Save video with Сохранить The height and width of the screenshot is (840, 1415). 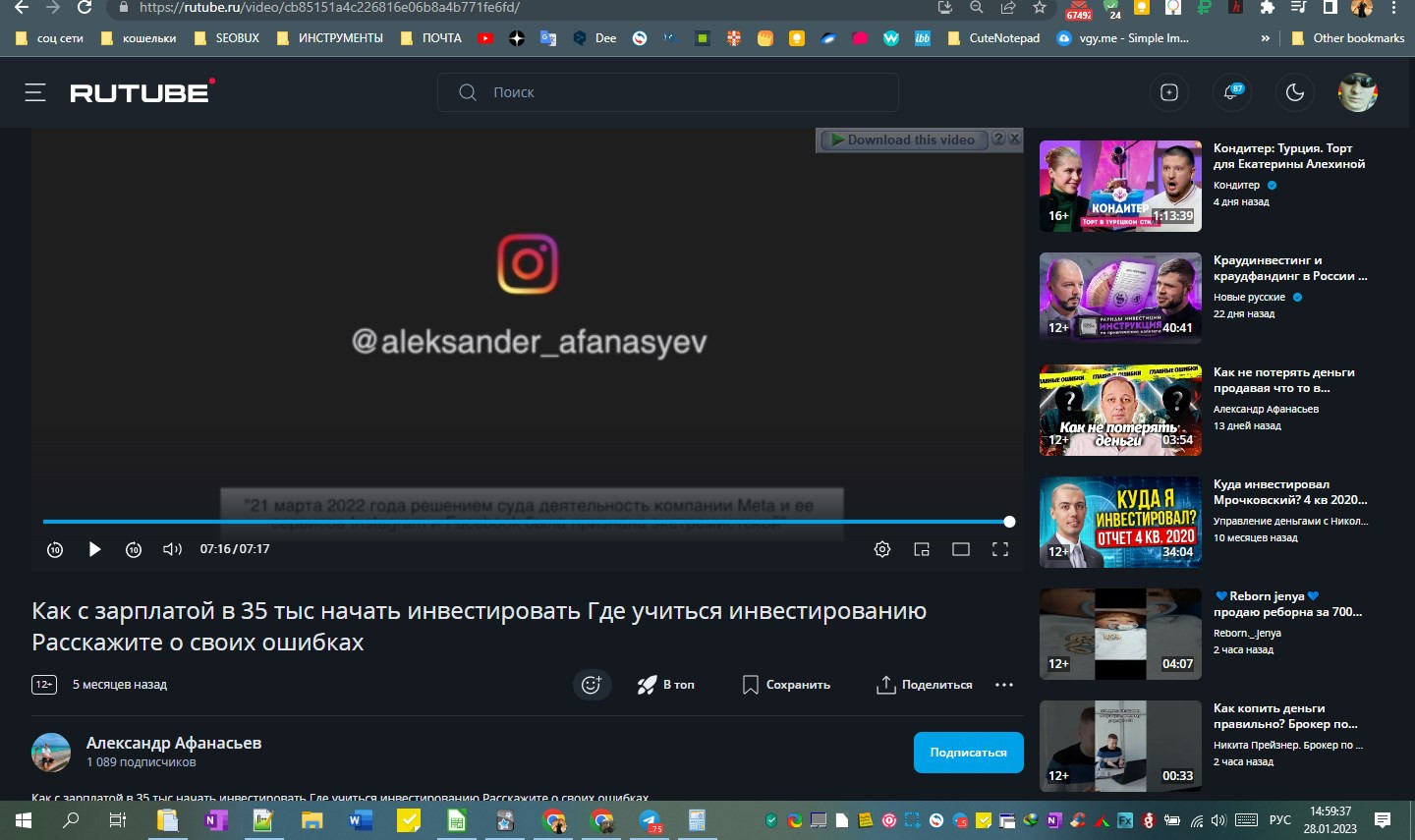pyautogui.click(x=786, y=685)
